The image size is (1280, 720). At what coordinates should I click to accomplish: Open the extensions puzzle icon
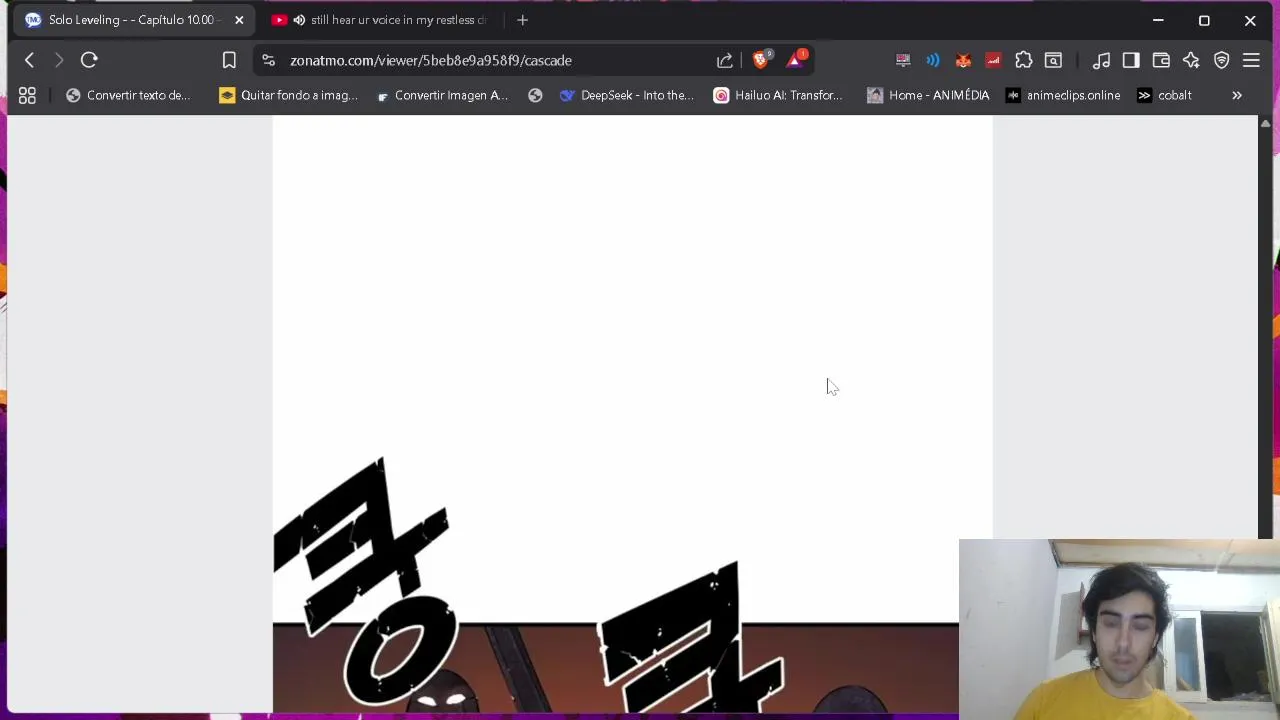pyautogui.click(x=1024, y=60)
